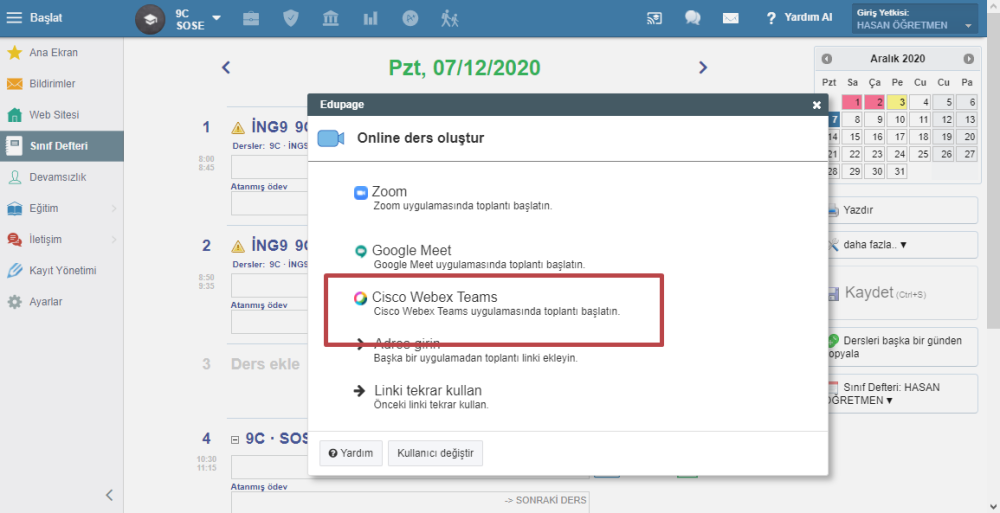Image resolution: width=1000 pixels, height=513 pixels.
Task: Click warning icon on lesson 2
Action: pos(238,246)
